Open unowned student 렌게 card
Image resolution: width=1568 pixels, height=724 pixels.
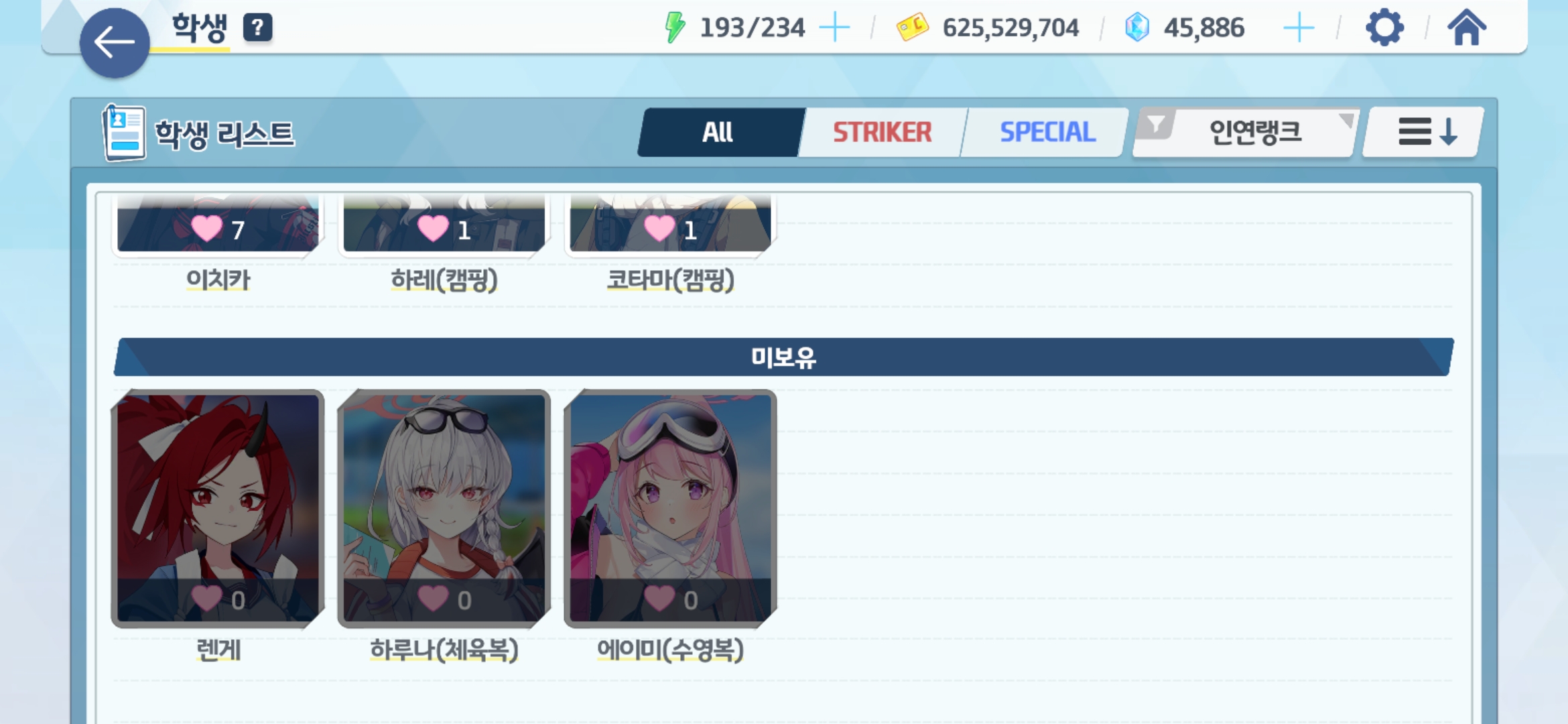218,508
